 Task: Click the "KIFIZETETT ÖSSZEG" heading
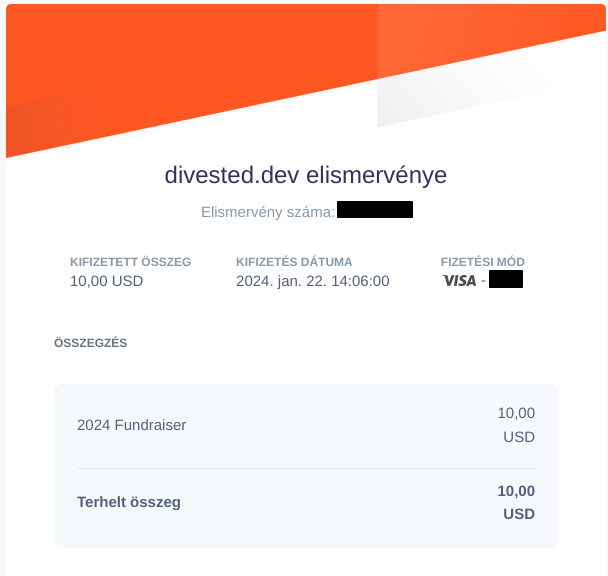point(130,262)
